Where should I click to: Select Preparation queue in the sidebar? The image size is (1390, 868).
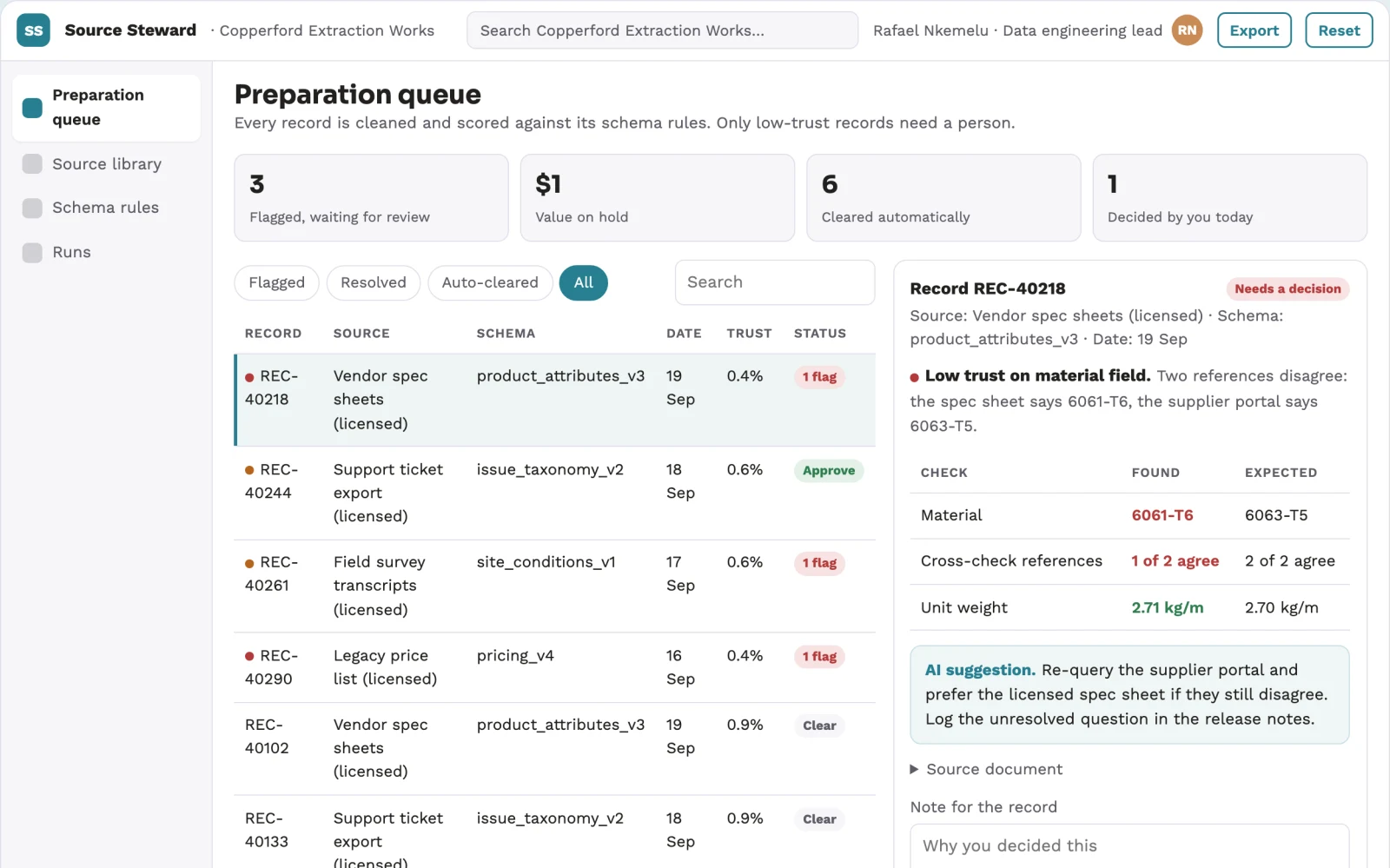pos(106,108)
